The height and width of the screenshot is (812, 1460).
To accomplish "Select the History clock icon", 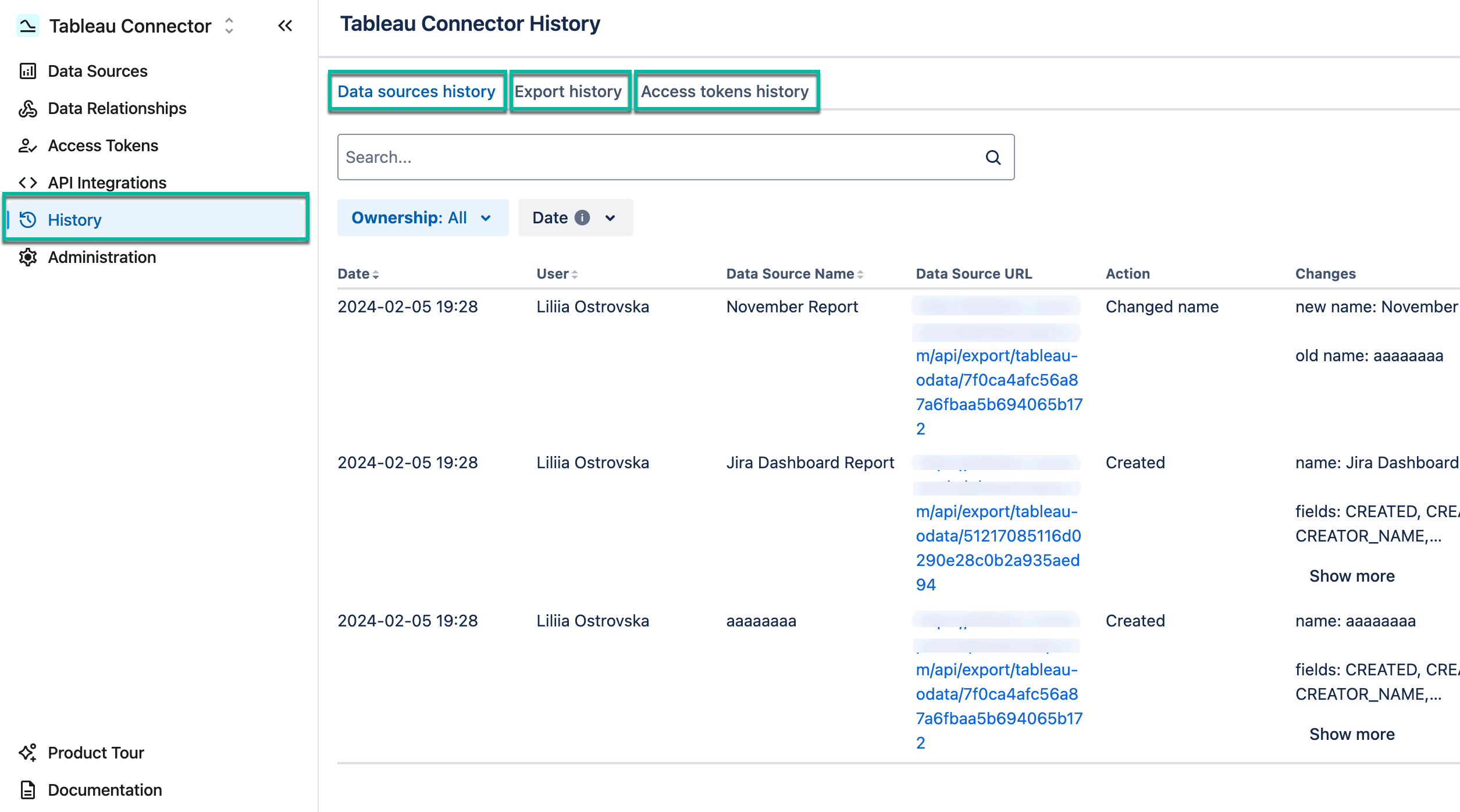I will pos(28,219).
